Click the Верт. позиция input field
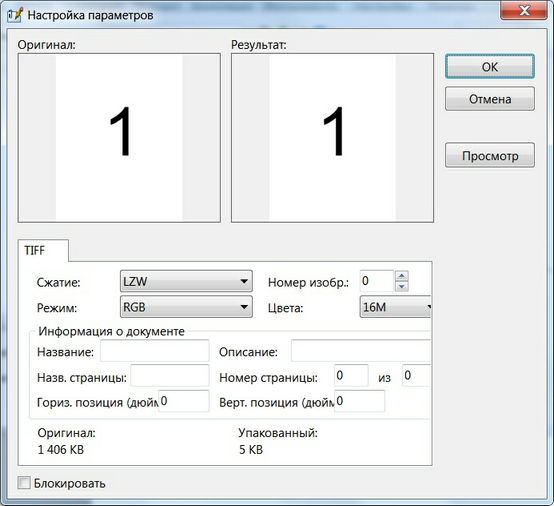554x506 pixels. (360, 401)
